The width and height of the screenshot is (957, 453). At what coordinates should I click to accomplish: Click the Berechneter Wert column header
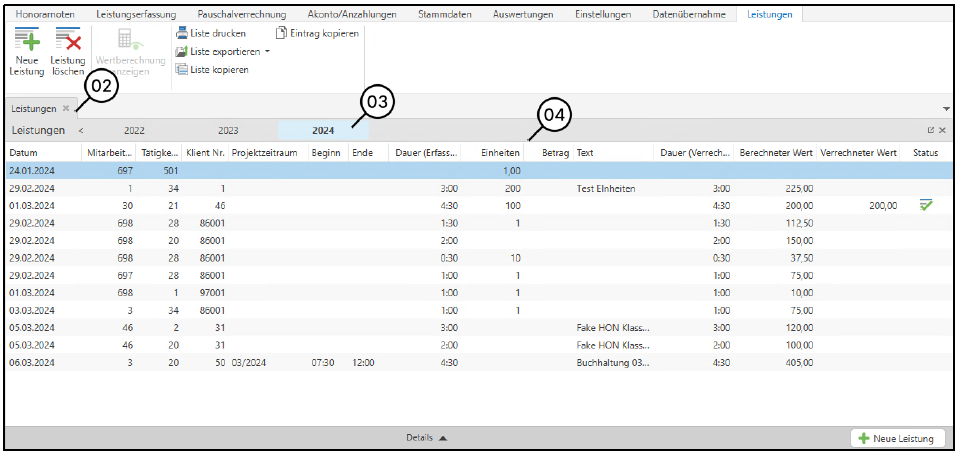point(775,153)
